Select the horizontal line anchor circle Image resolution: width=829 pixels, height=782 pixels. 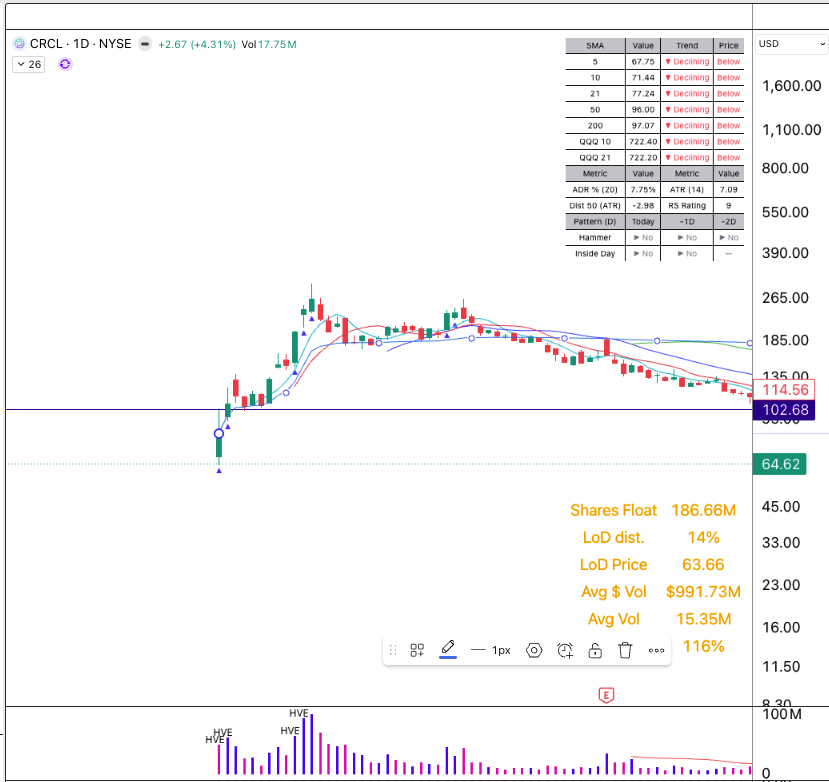point(219,434)
